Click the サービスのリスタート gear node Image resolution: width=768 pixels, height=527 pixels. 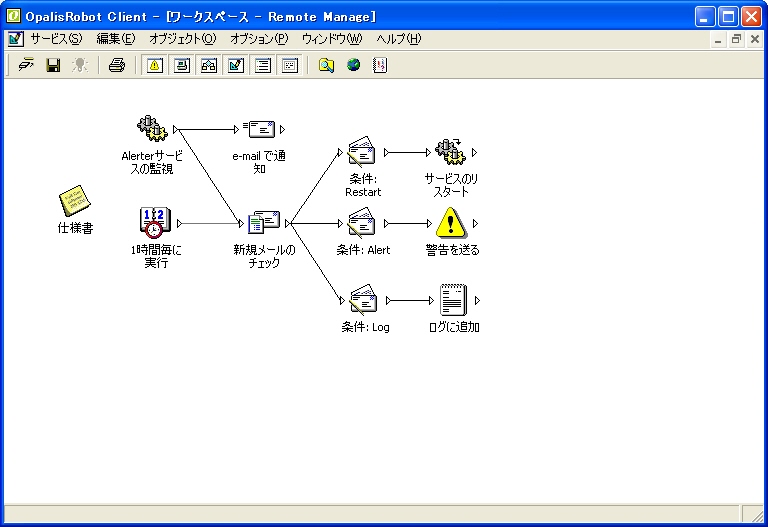click(x=450, y=153)
